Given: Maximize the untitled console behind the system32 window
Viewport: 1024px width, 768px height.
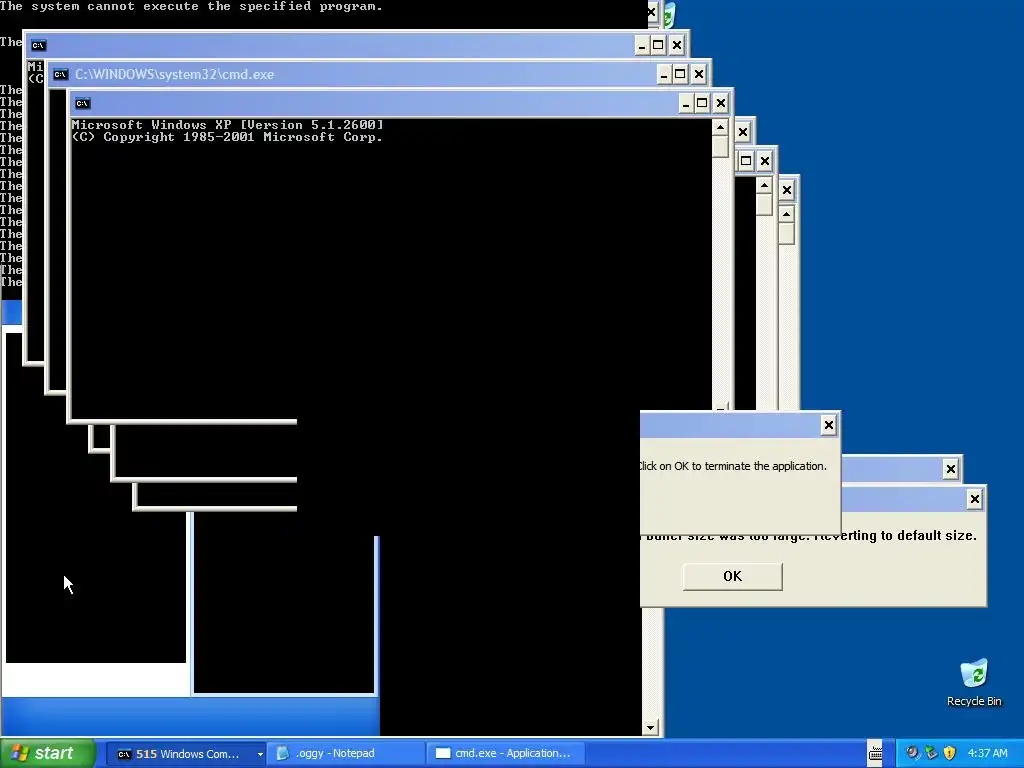Looking at the screenshot, I should point(658,45).
